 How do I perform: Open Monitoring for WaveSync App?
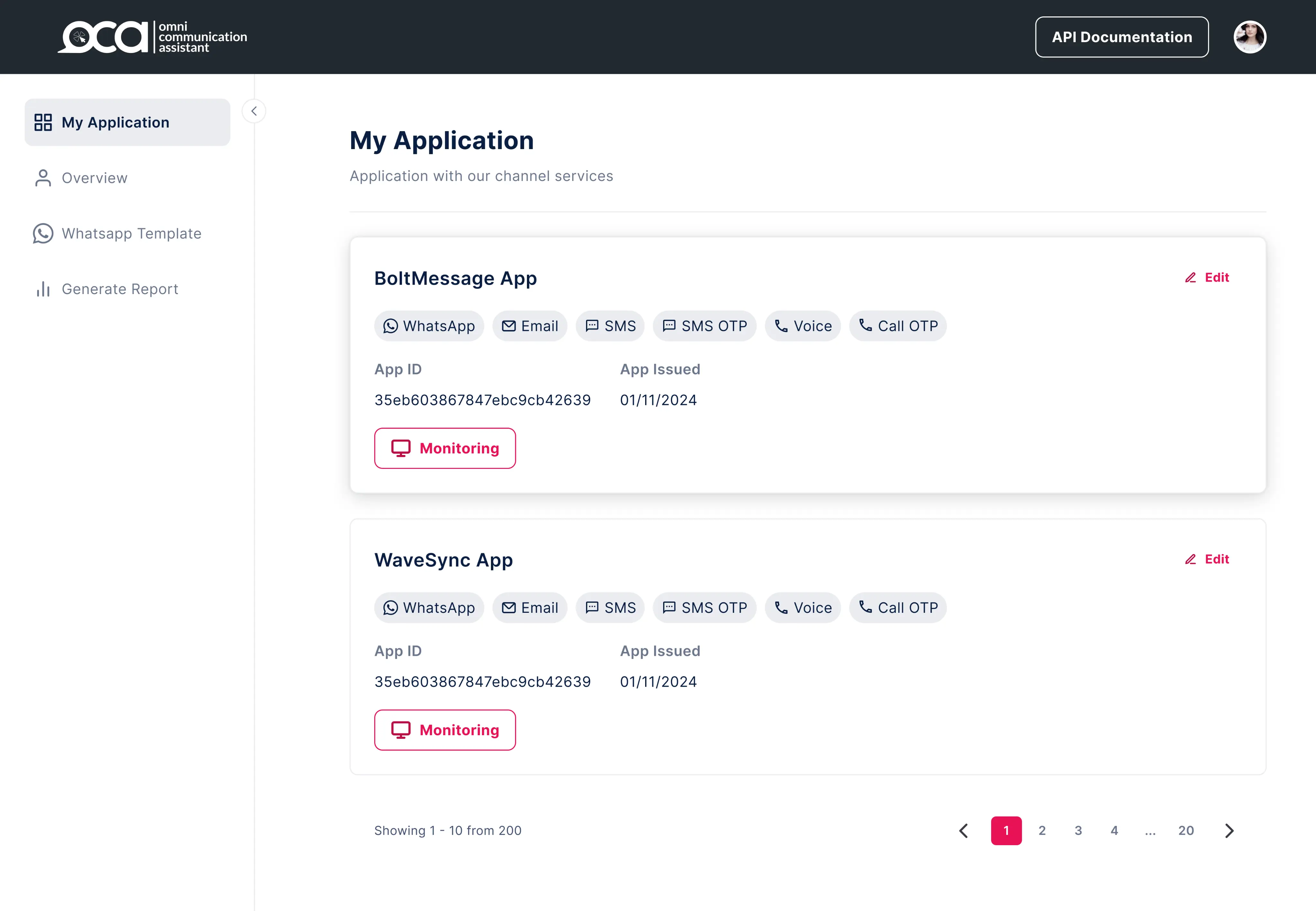(445, 730)
